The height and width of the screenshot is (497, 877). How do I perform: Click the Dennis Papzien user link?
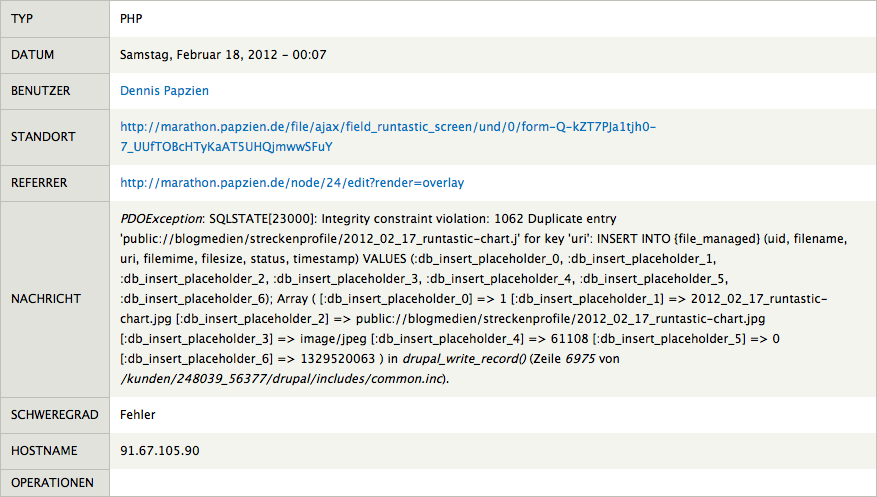164,91
